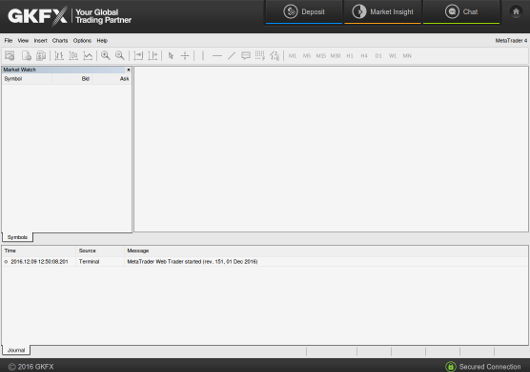The height and width of the screenshot is (372, 530).
Task: Click the Zoom Out magnifier
Action: coord(120,56)
